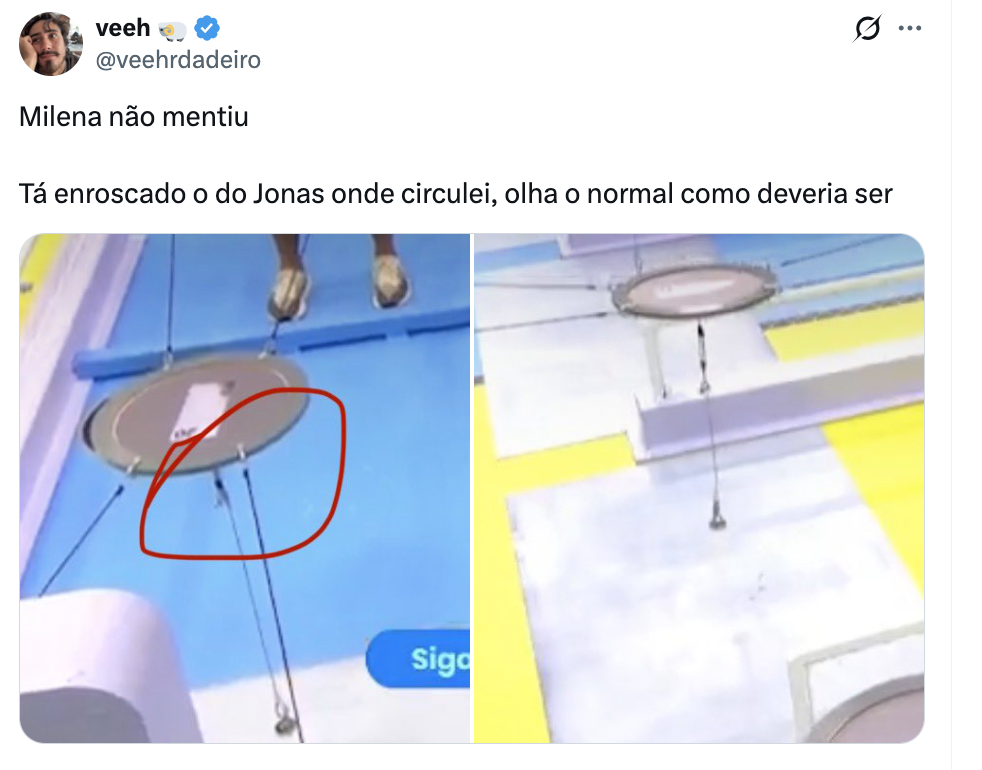
Task: Click the round disc in right image
Action: (x=695, y=289)
